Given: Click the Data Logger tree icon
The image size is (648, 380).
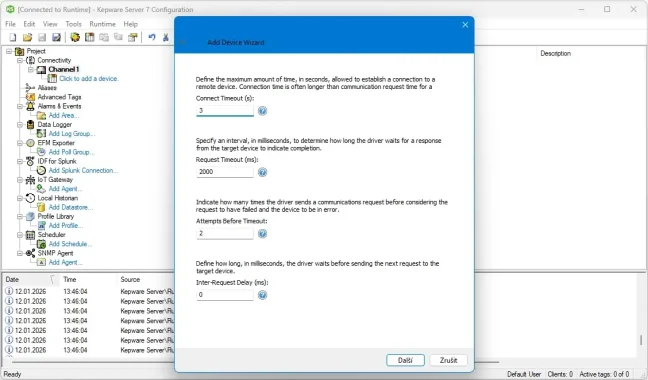Looking at the screenshot, I should click(30, 124).
